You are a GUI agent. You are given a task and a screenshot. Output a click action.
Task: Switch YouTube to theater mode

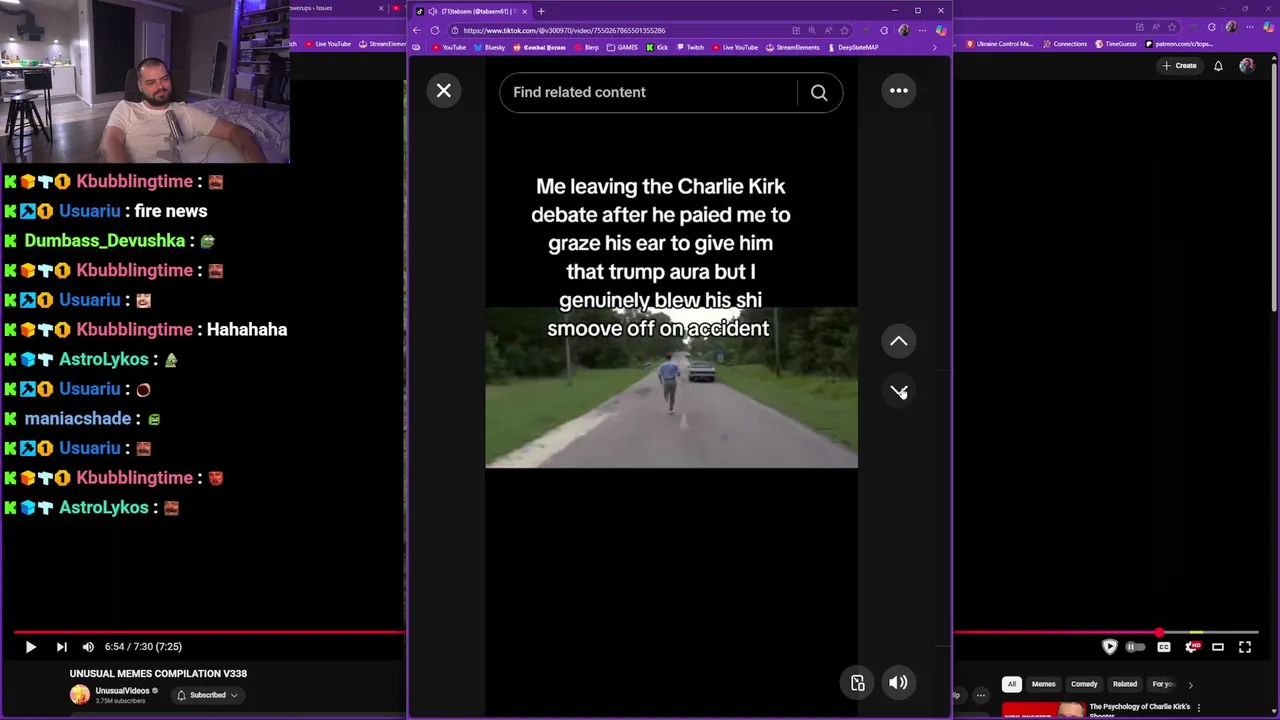coord(1218,647)
